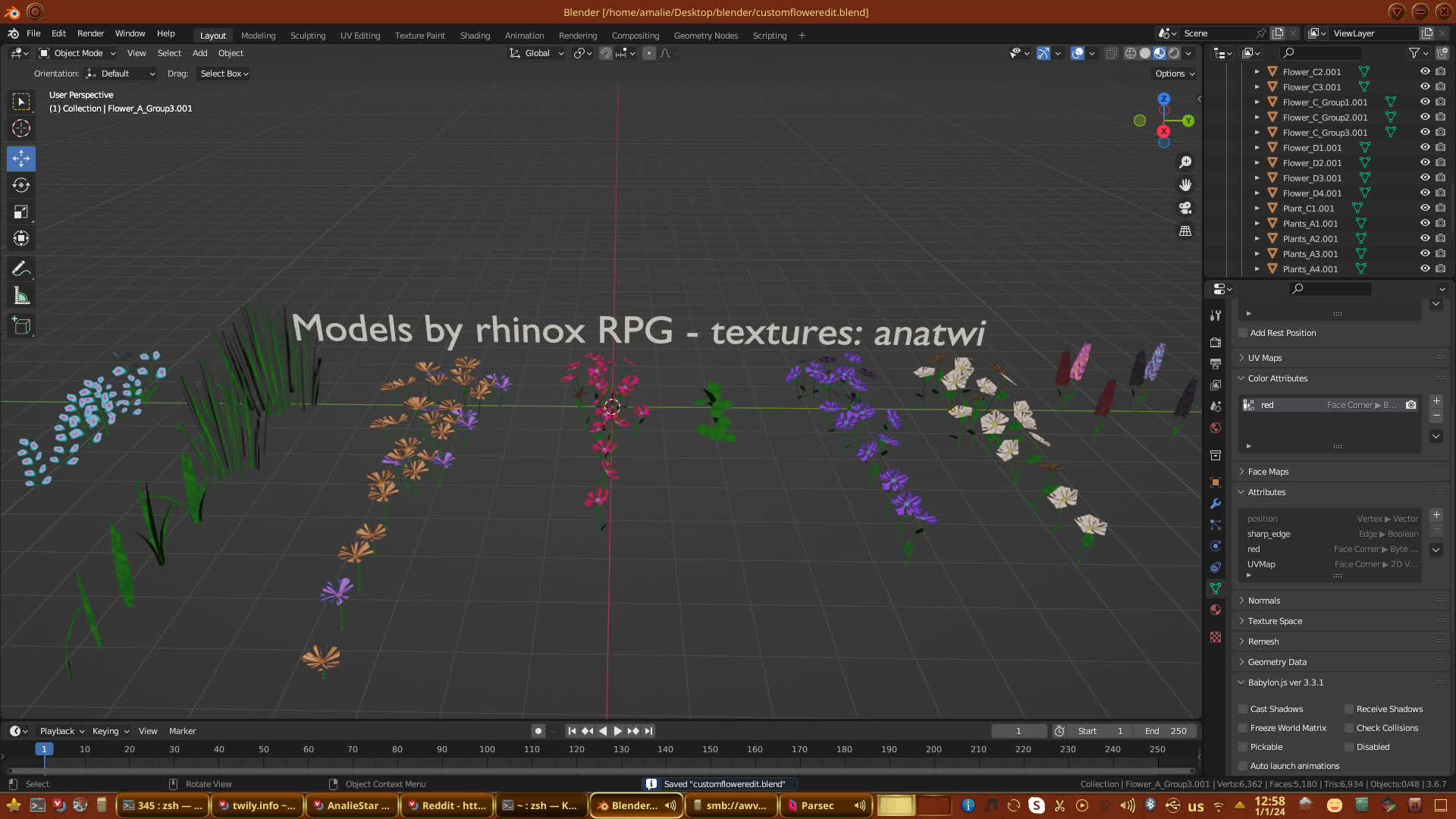
Task: Switch to the Shading workspace tab
Action: point(475,36)
